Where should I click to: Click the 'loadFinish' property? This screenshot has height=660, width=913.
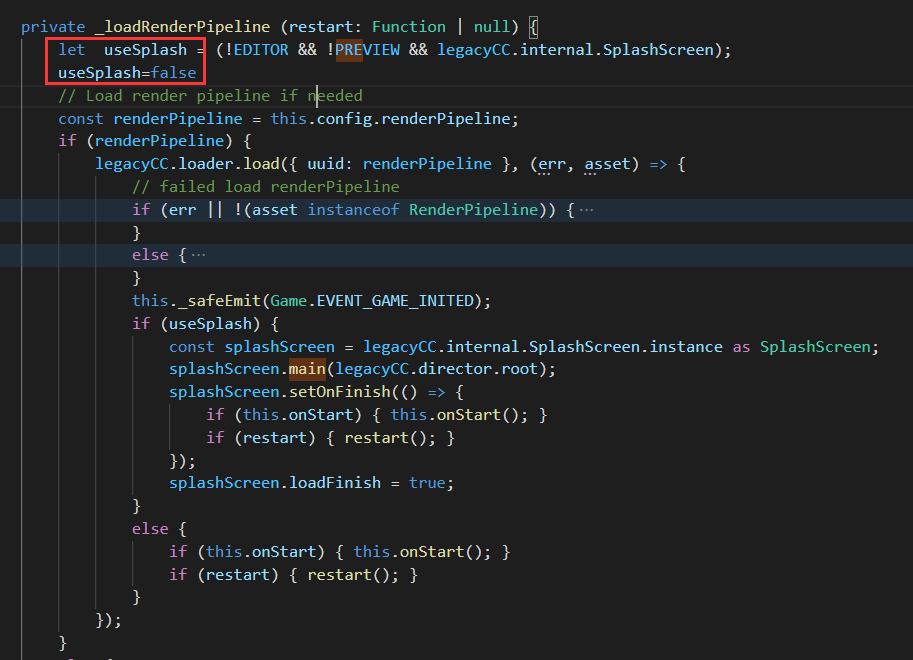coord(335,483)
